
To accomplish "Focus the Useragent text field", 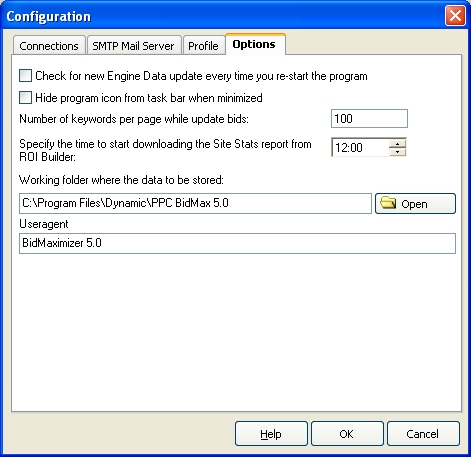I will (x=237, y=243).
